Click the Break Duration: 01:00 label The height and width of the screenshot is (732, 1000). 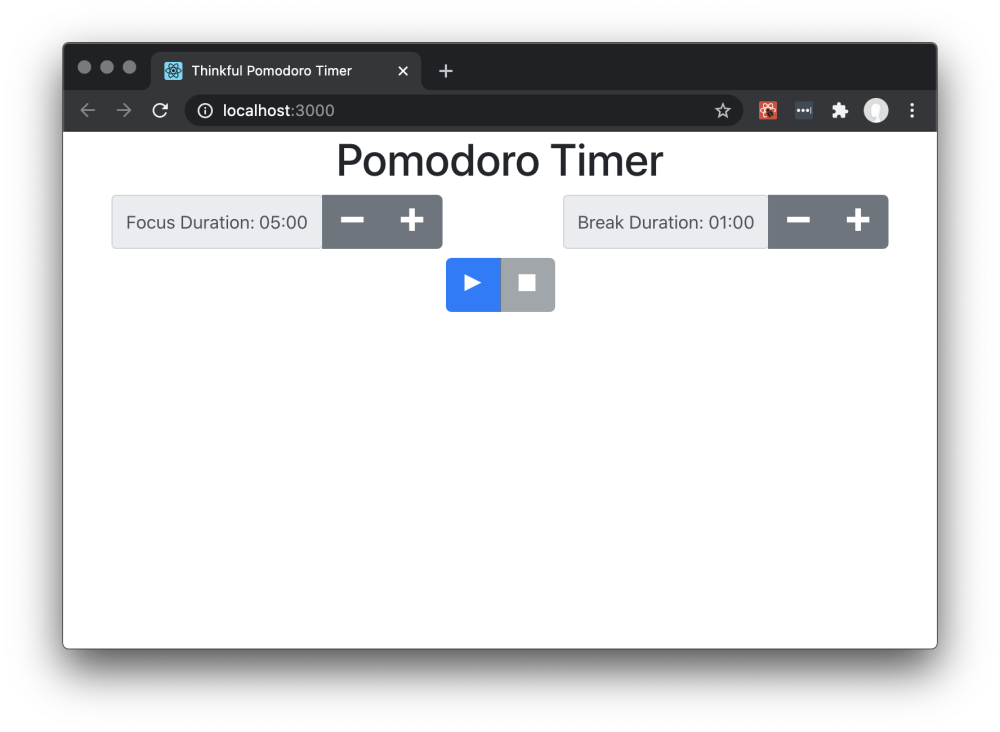[x=666, y=222]
